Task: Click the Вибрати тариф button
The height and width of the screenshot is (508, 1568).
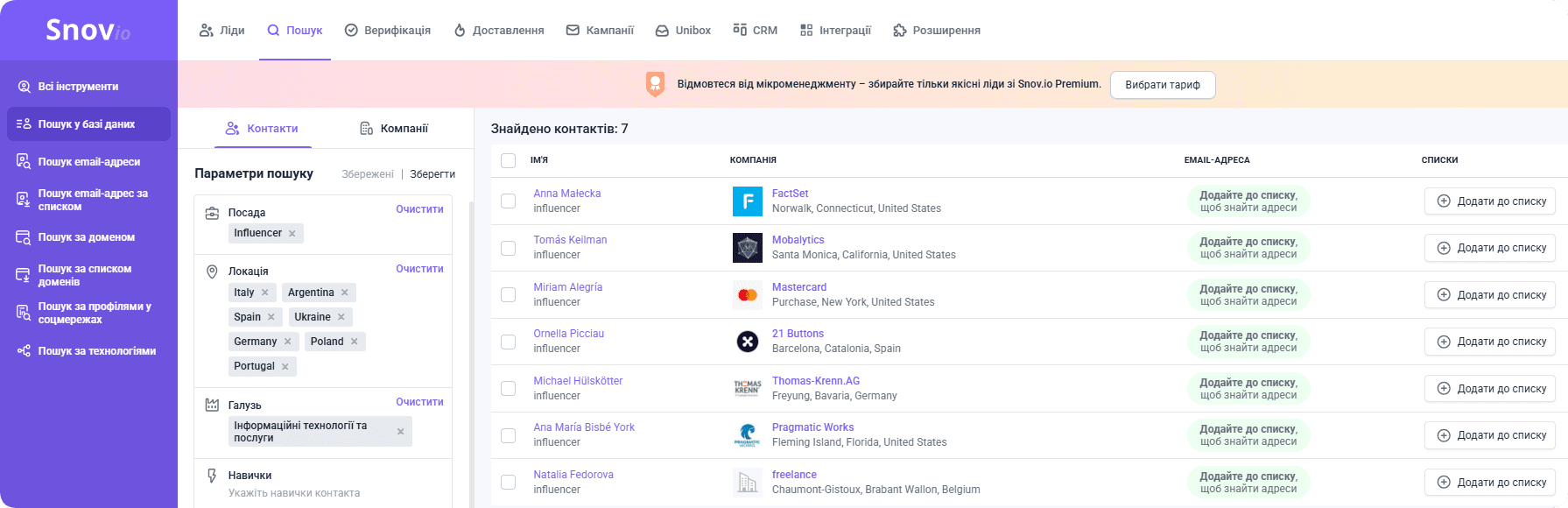Action: [1163, 85]
